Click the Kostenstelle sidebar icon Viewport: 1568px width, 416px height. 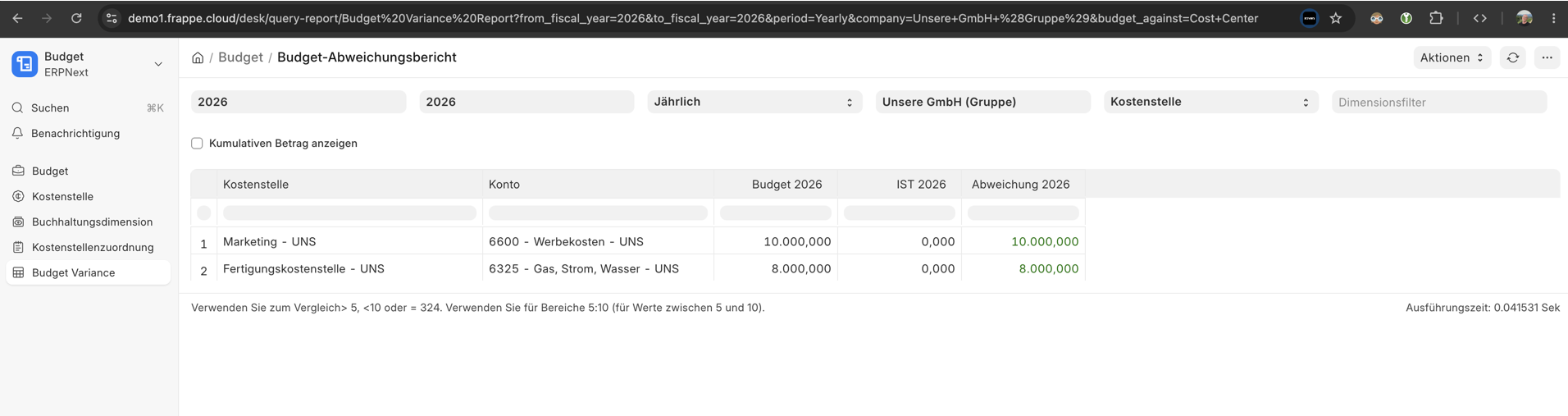(19, 196)
